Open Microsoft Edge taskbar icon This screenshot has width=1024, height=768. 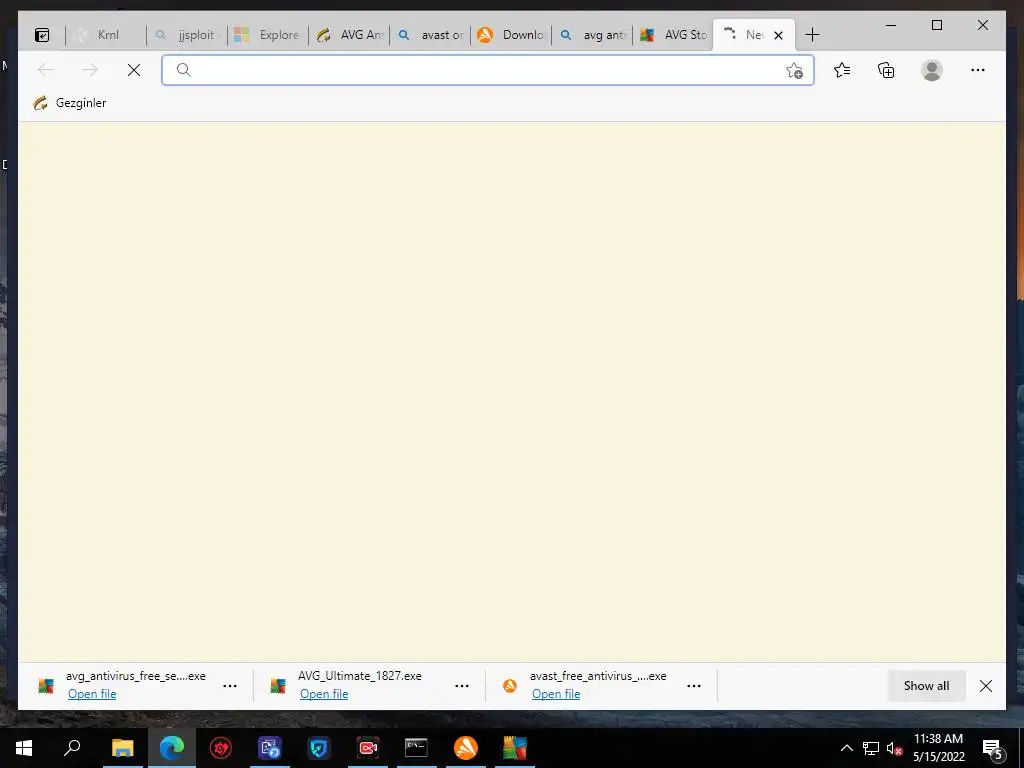tap(172, 748)
